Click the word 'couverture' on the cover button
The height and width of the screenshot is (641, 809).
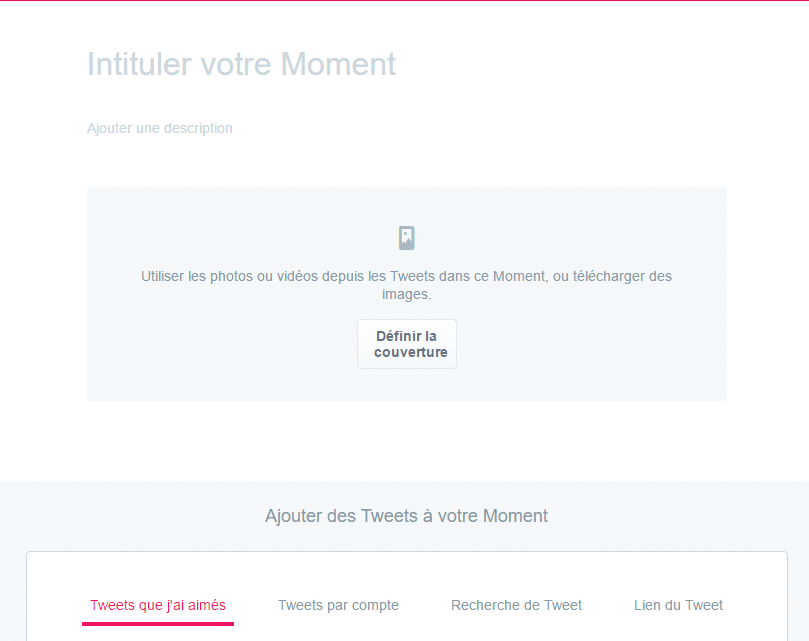pyautogui.click(x=411, y=352)
